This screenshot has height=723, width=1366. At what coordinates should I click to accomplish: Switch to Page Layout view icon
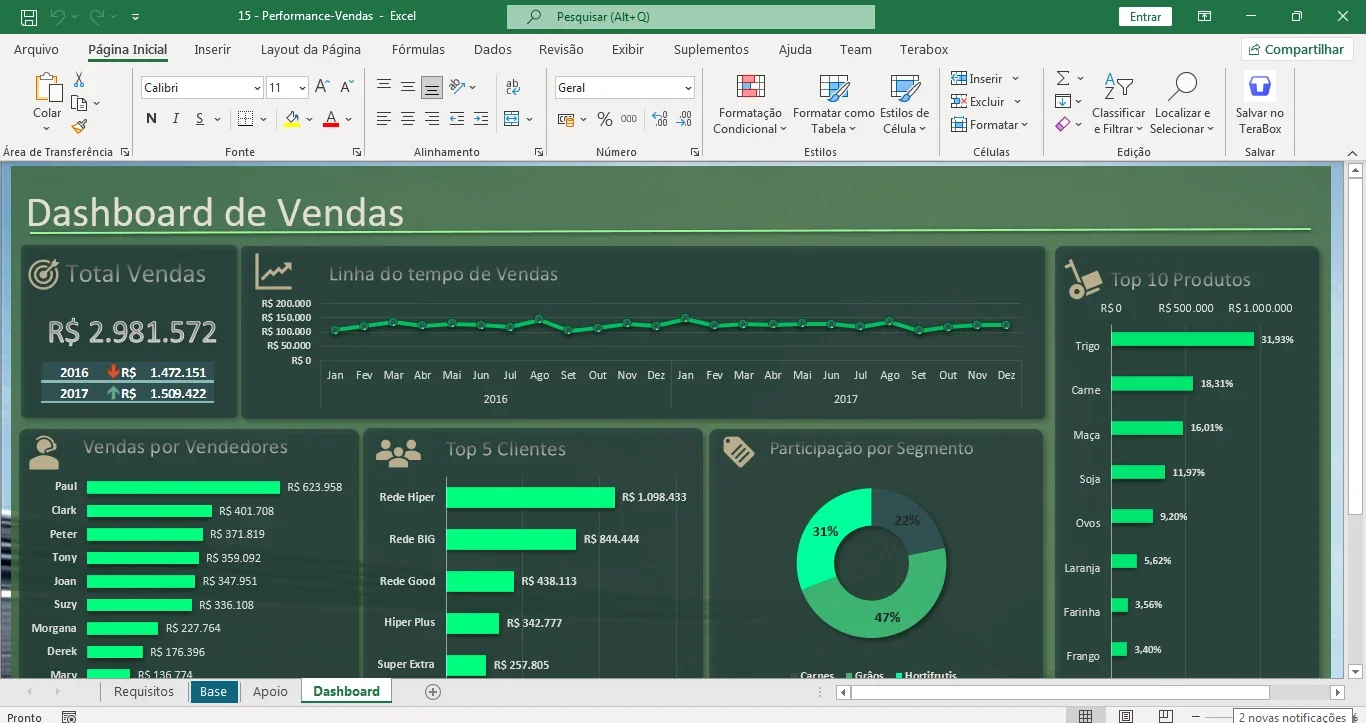click(1126, 716)
